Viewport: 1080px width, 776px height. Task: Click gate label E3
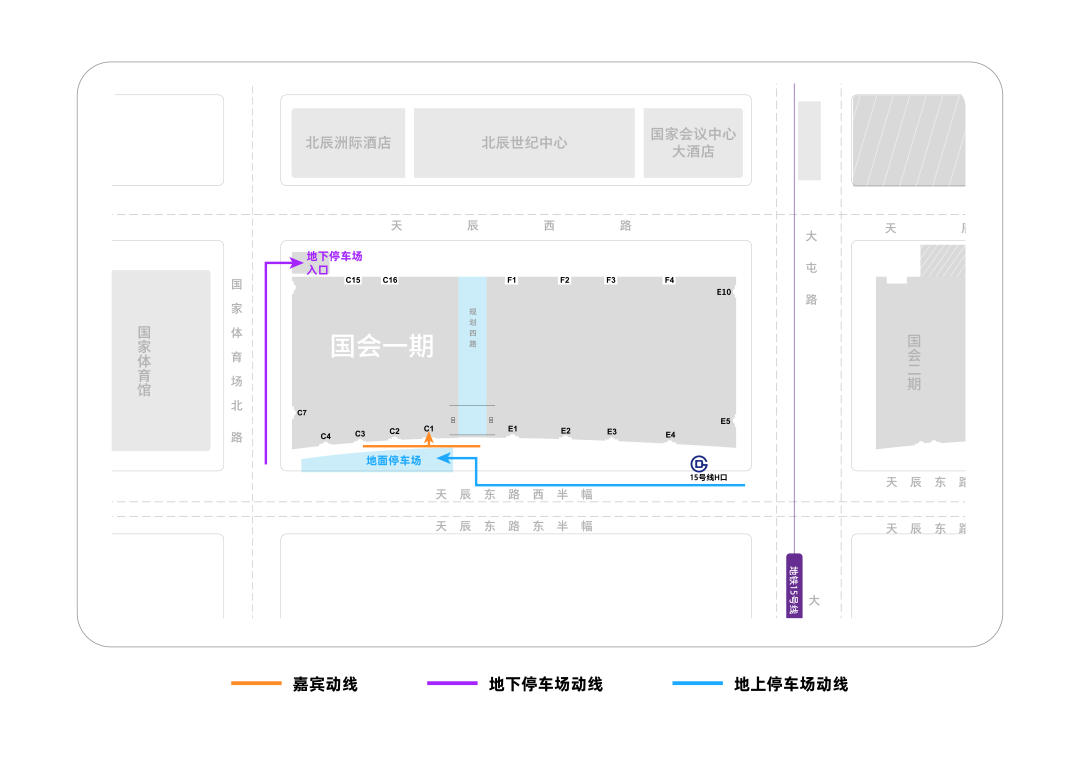[612, 432]
